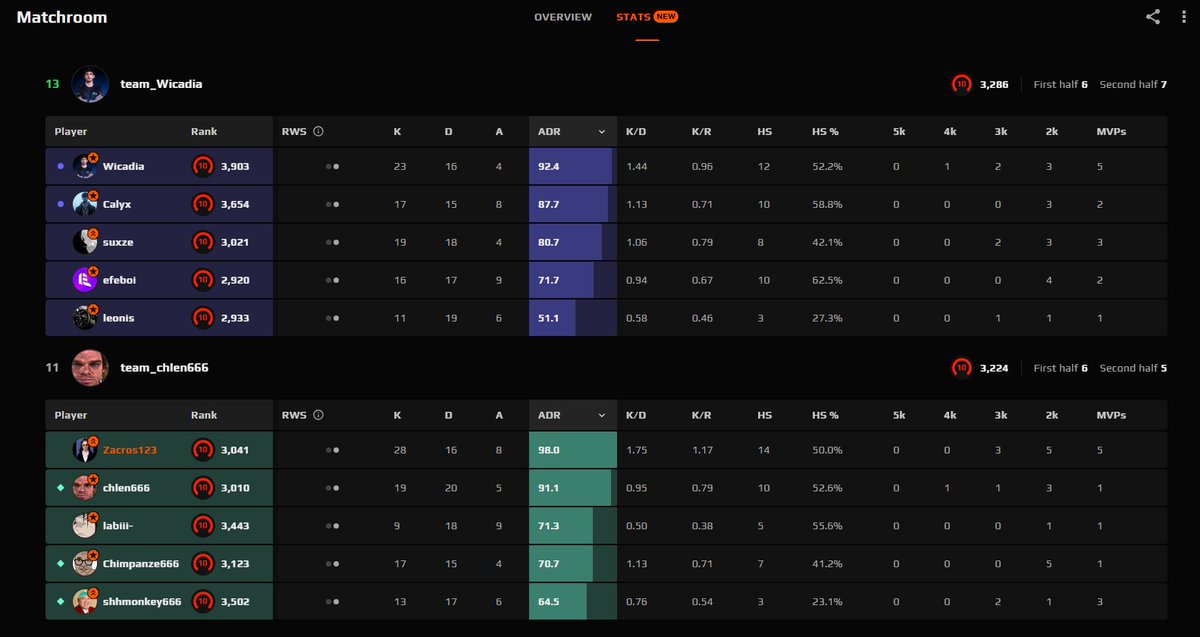Screen dimensions: 1200x637
Task: Click team_Wicadia large team avatar
Action: [90, 84]
